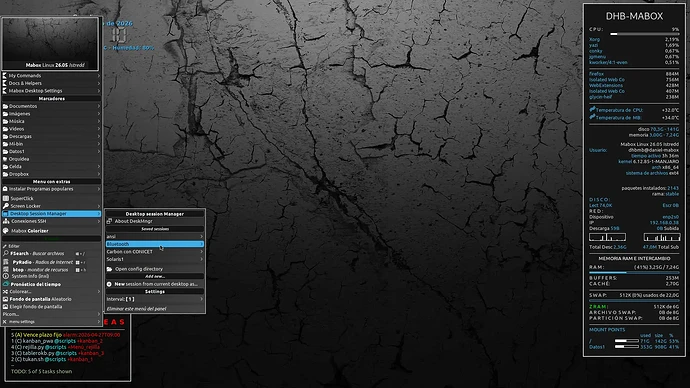Expand the Colorear submenu arrow
The height and width of the screenshot is (388, 690).
click(x=99, y=292)
